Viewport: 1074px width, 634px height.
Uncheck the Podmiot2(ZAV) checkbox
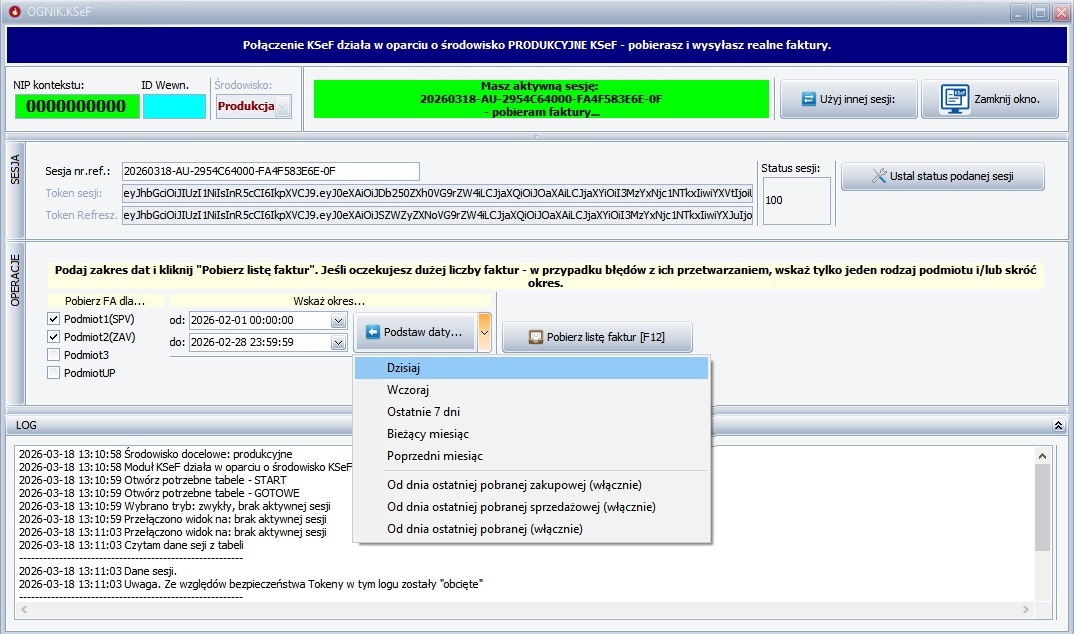(55, 337)
